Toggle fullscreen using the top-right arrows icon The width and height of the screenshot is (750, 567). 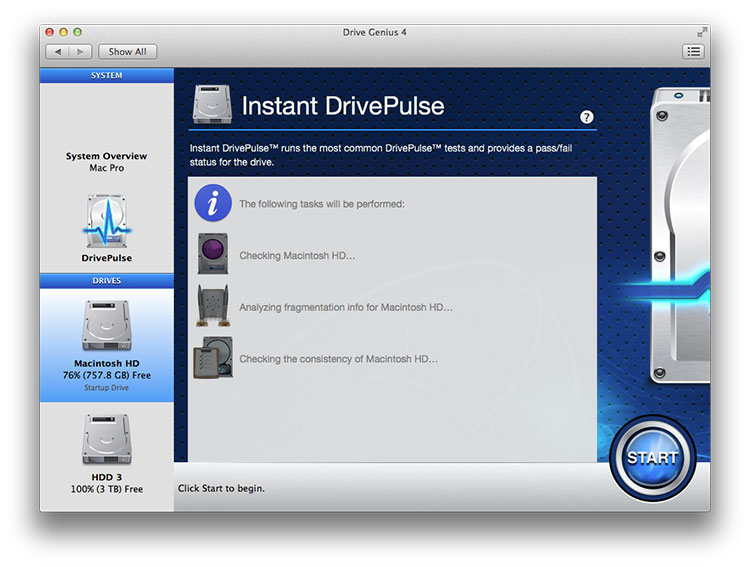click(702, 33)
